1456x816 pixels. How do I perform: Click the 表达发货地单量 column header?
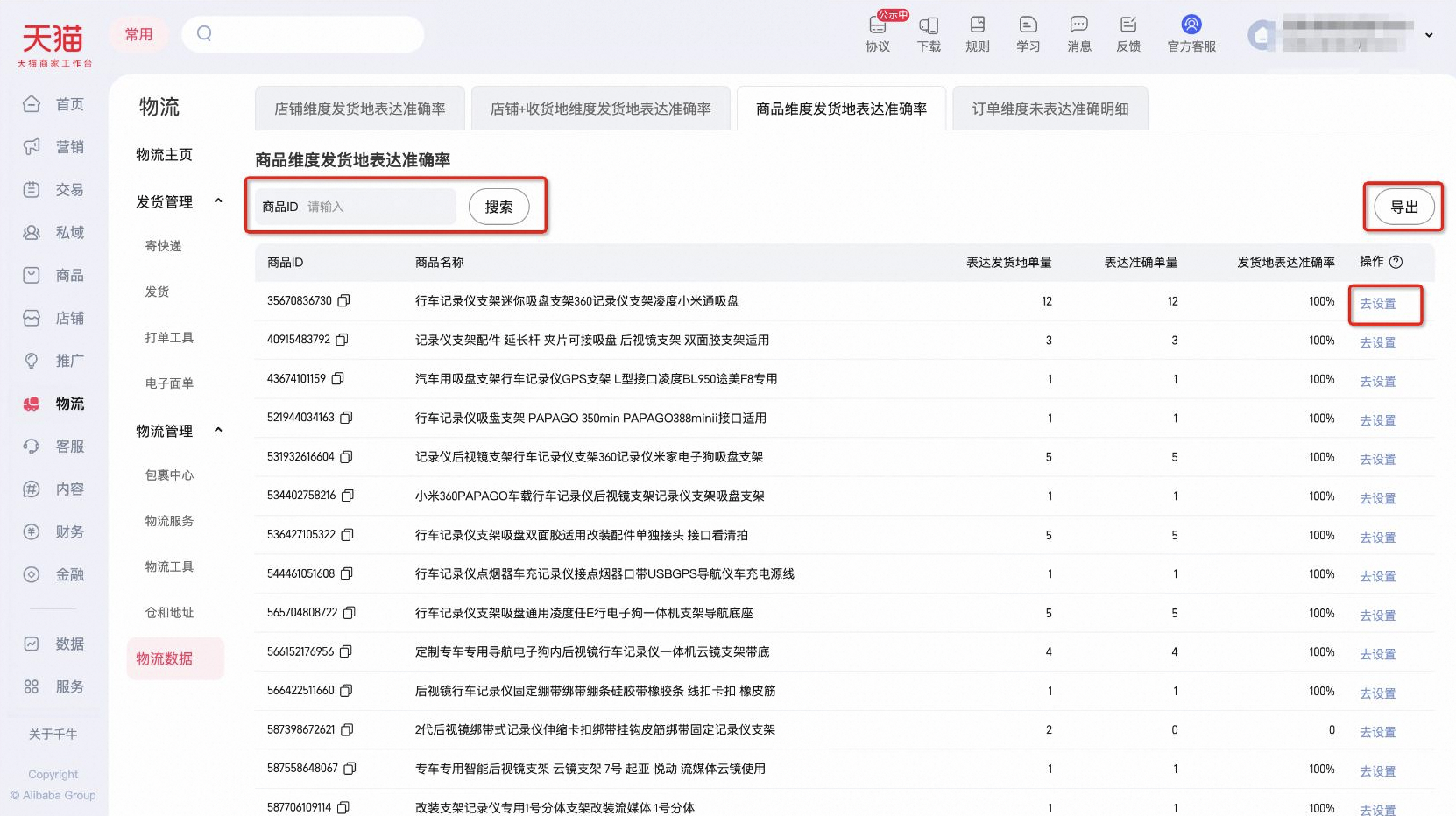[x=1008, y=263]
